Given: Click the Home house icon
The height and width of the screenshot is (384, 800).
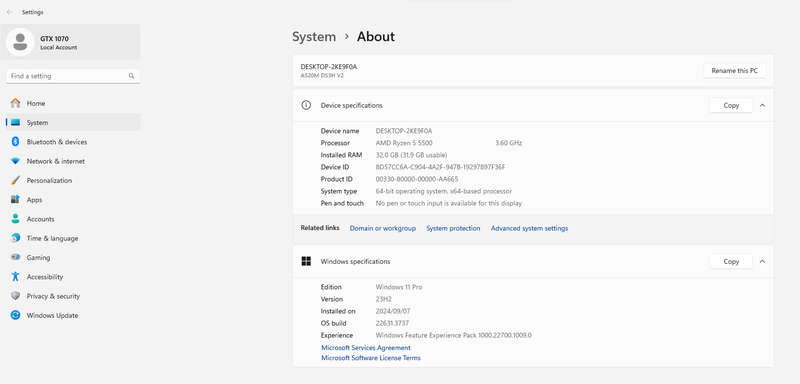Looking at the screenshot, I should (x=15, y=103).
